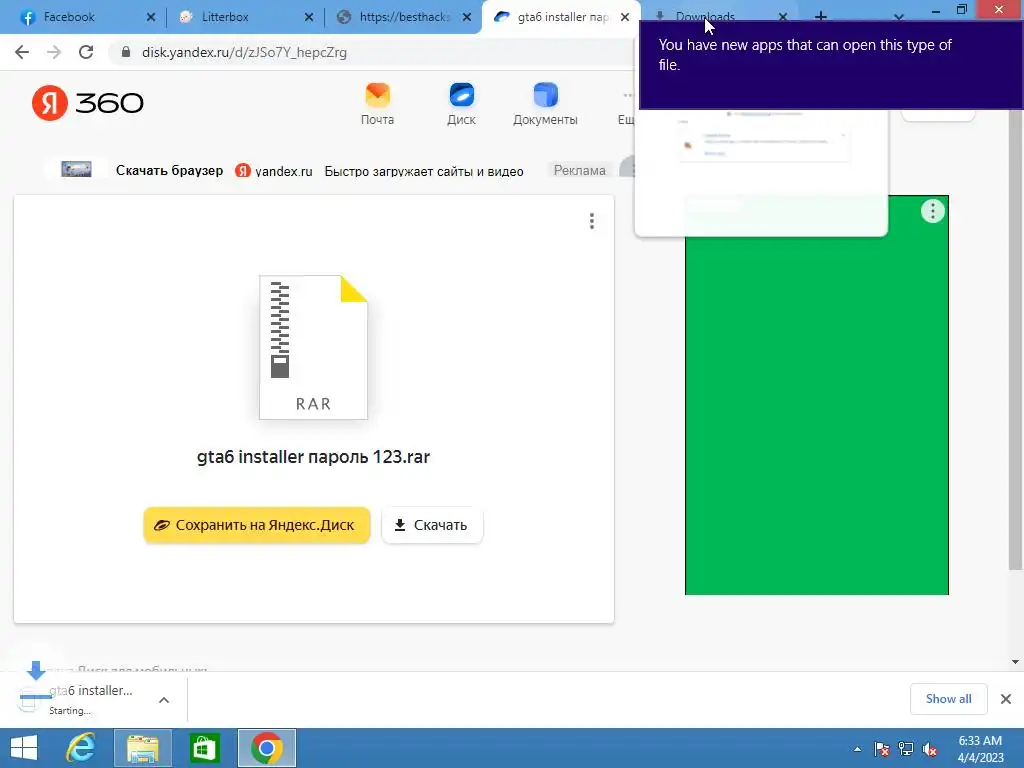The width and height of the screenshot is (1024, 768).
Task: Open the green ad three-dot menu
Action: pos(933,211)
